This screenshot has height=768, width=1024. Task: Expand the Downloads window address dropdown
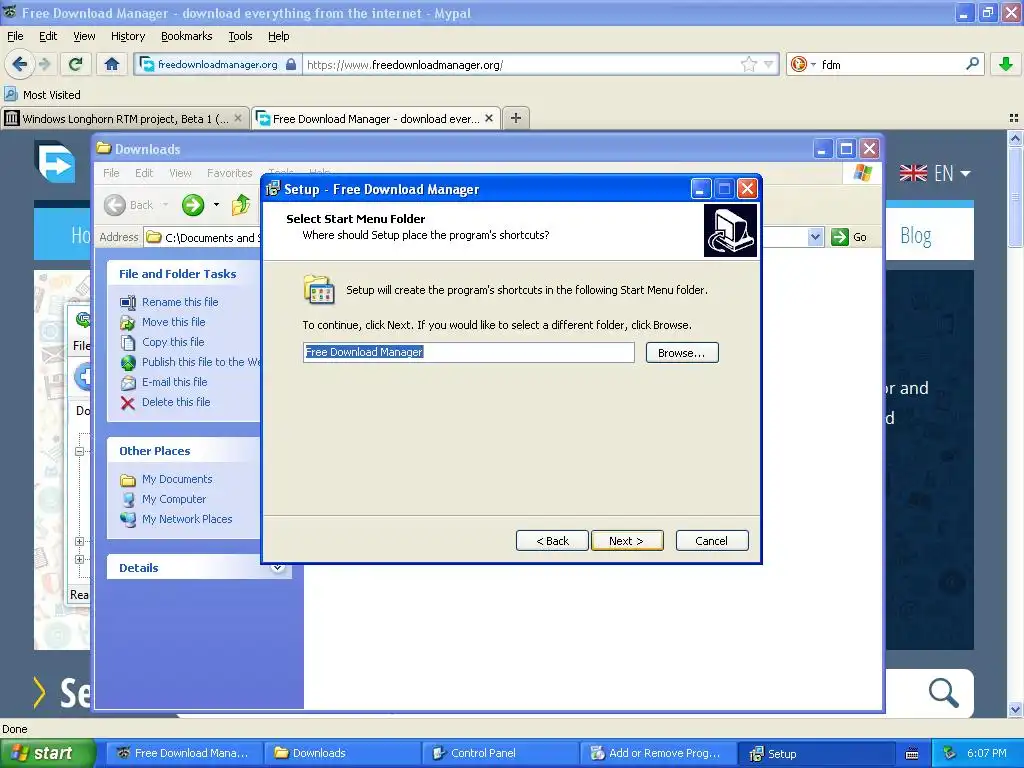point(814,237)
